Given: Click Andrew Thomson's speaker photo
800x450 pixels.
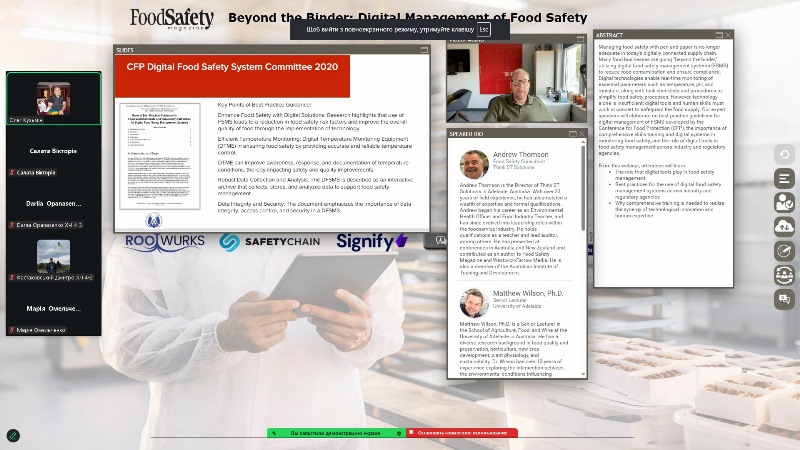Looking at the screenshot, I should (474, 164).
